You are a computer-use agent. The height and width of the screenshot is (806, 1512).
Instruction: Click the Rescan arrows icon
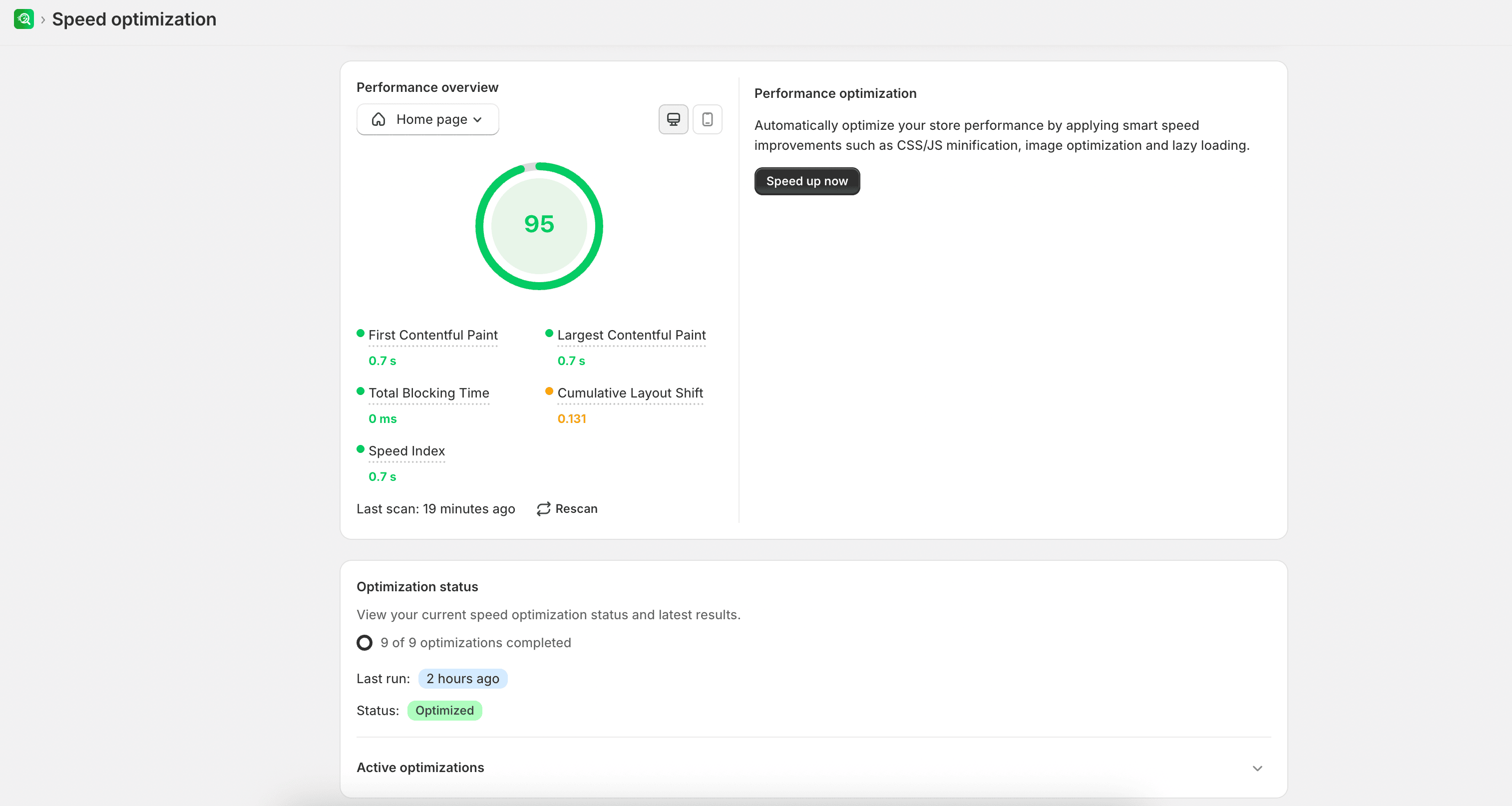tap(543, 508)
